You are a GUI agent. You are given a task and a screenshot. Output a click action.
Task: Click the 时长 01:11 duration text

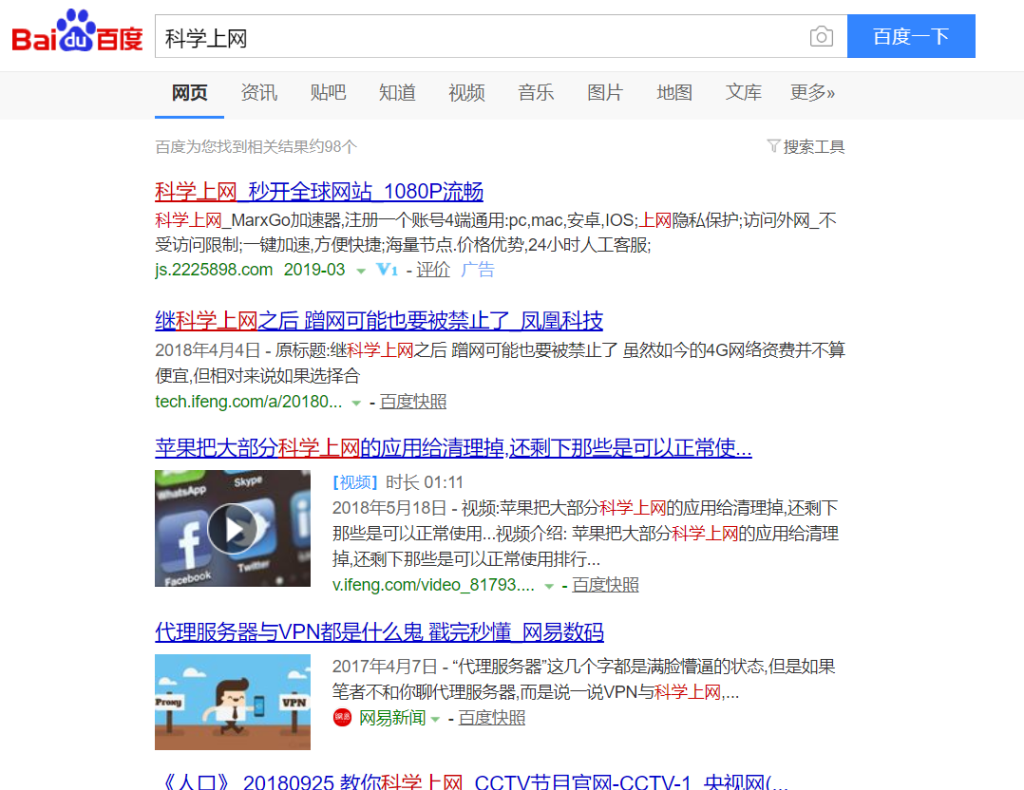tap(424, 482)
